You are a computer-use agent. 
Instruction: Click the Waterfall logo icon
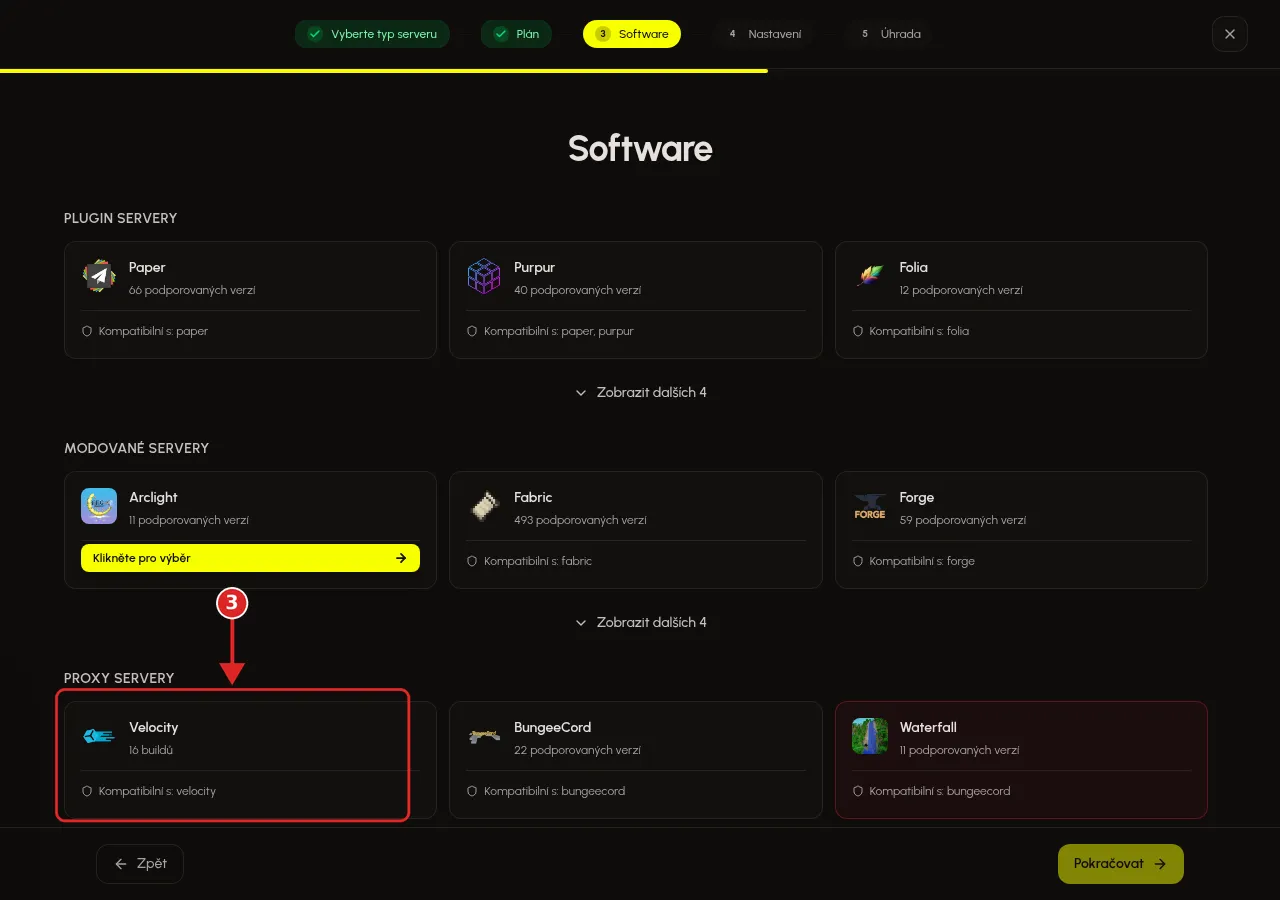tap(870, 736)
